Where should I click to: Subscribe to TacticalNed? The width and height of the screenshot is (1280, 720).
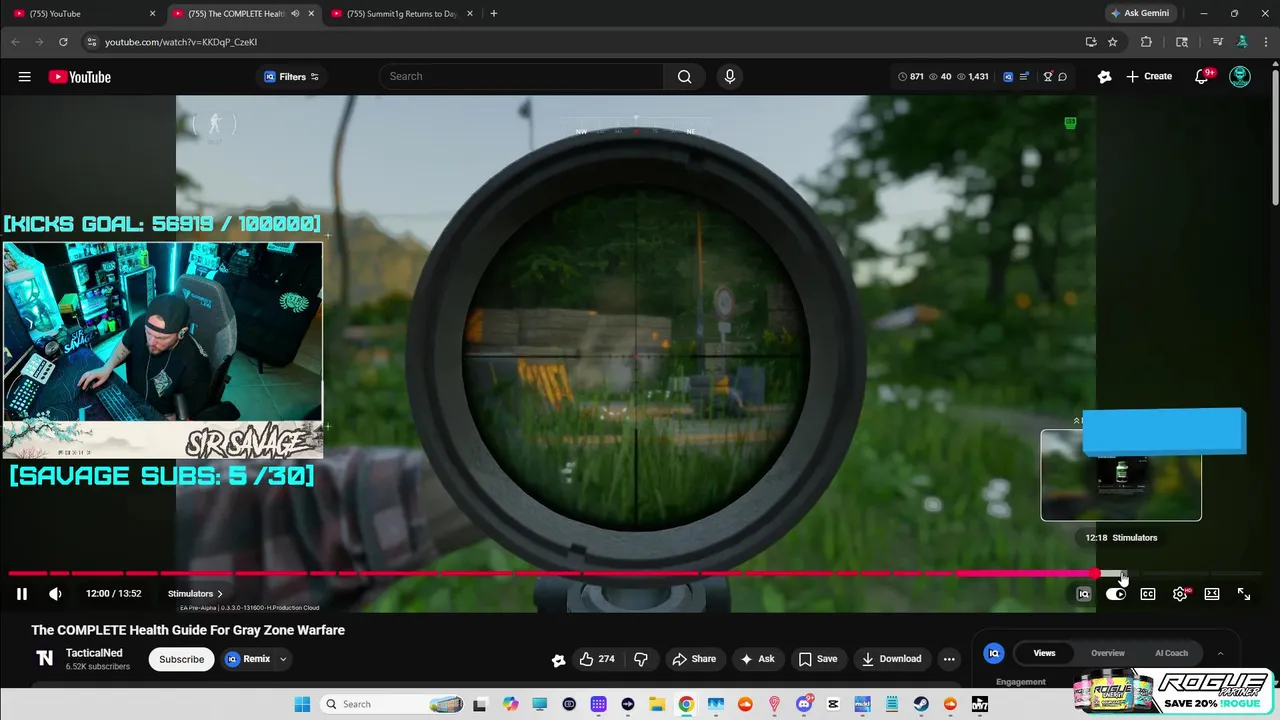181,659
